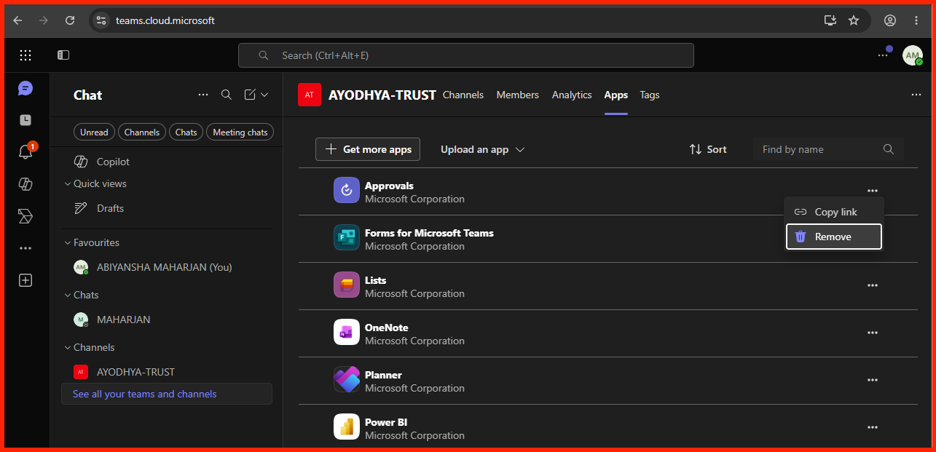This screenshot has width=936, height=452.
Task: Open Chrome profile icon
Action: [890, 21]
